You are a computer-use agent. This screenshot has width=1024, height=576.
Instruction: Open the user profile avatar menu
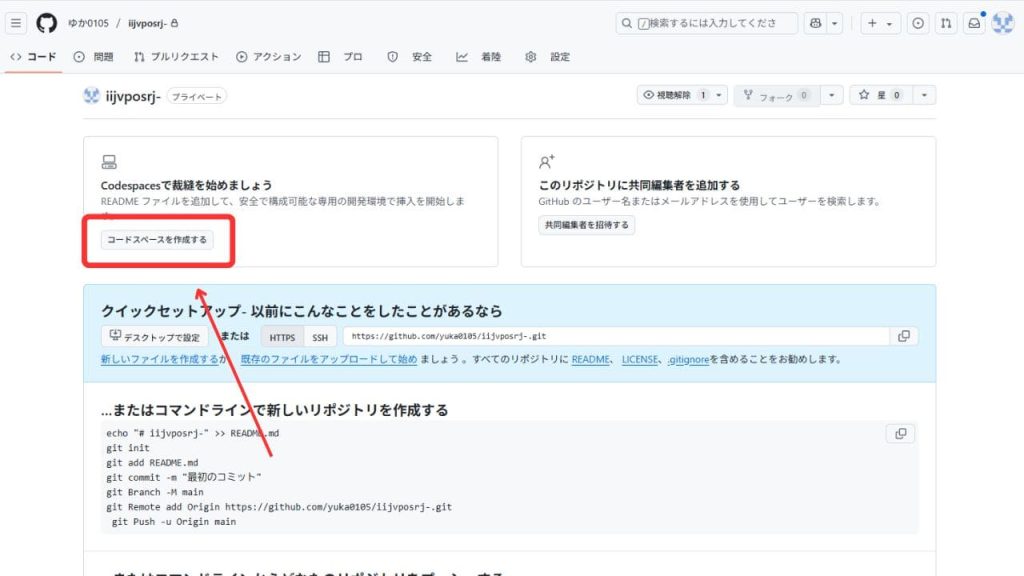click(1002, 23)
